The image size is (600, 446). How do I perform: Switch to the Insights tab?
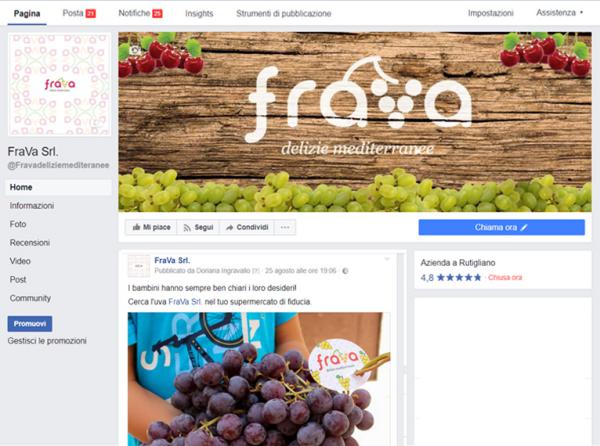coord(199,13)
